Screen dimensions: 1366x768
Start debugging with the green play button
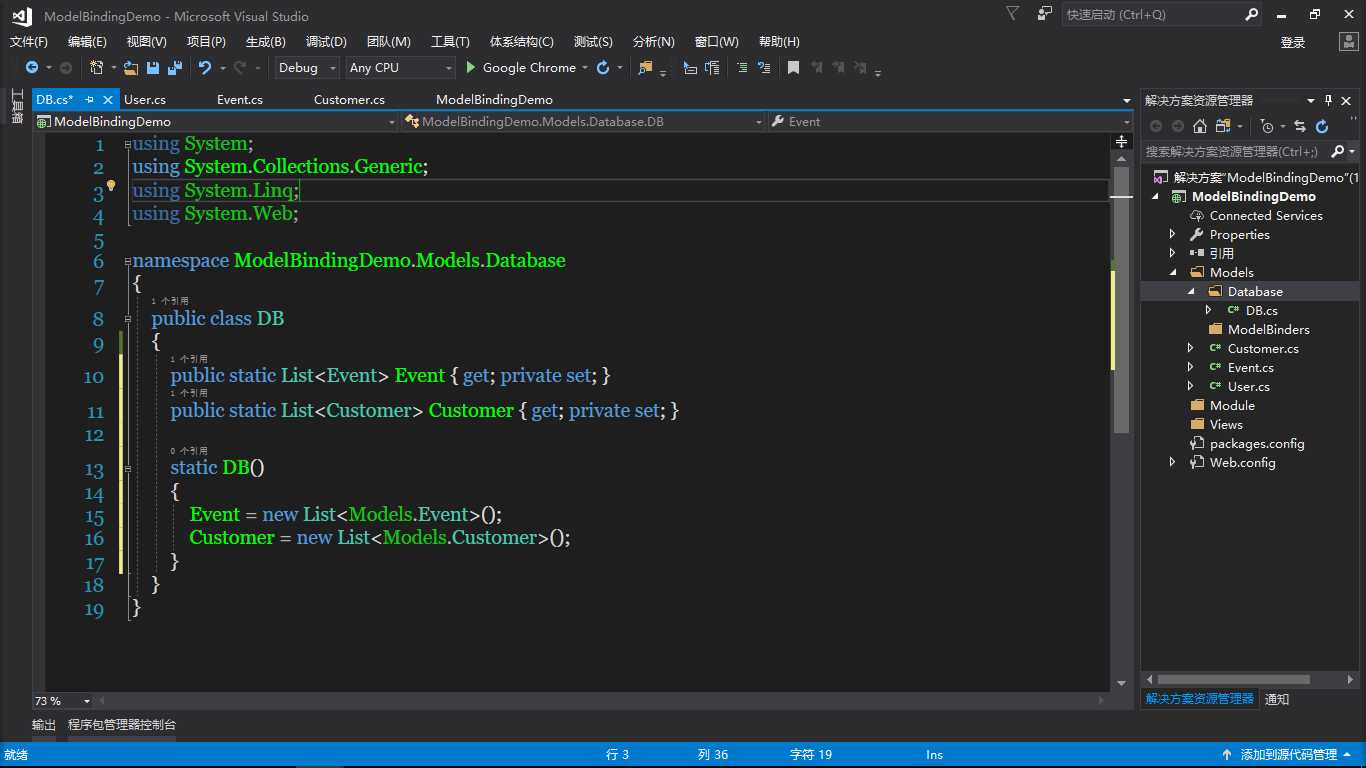[x=472, y=68]
